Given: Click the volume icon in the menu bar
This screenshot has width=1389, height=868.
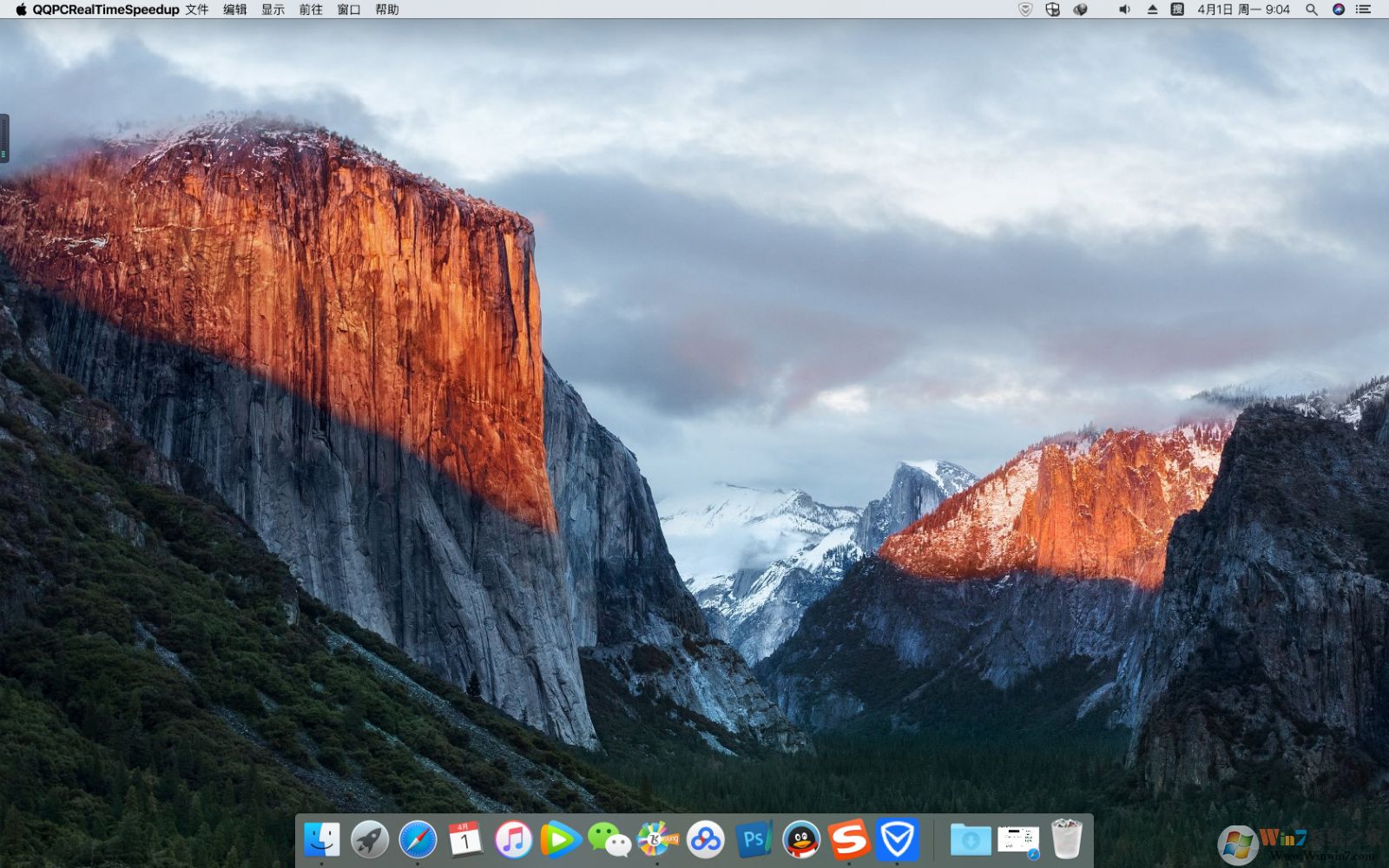Looking at the screenshot, I should (x=1124, y=10).
